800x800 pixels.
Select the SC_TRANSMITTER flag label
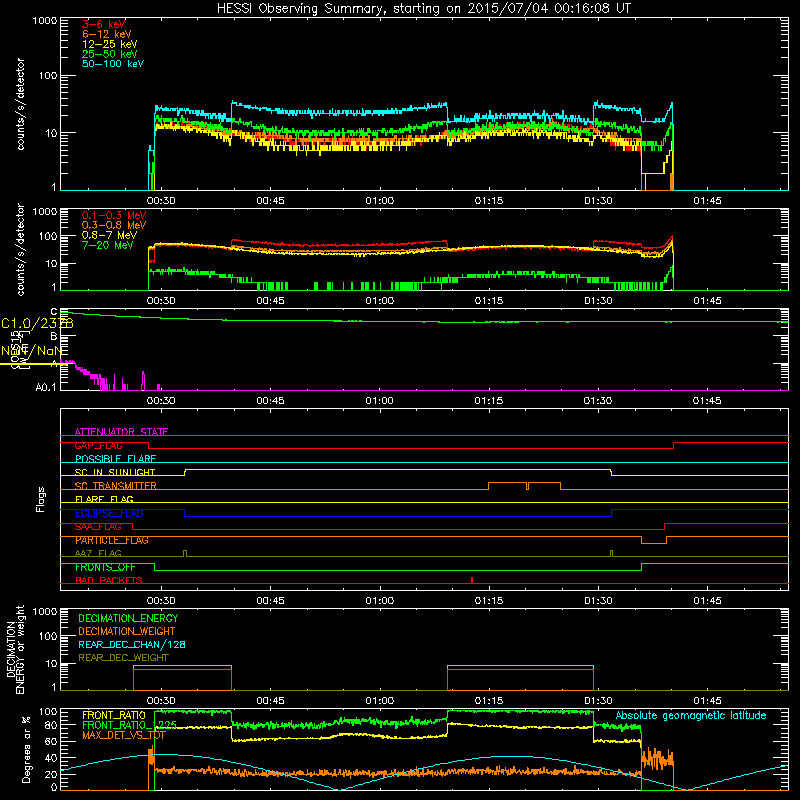116,486
